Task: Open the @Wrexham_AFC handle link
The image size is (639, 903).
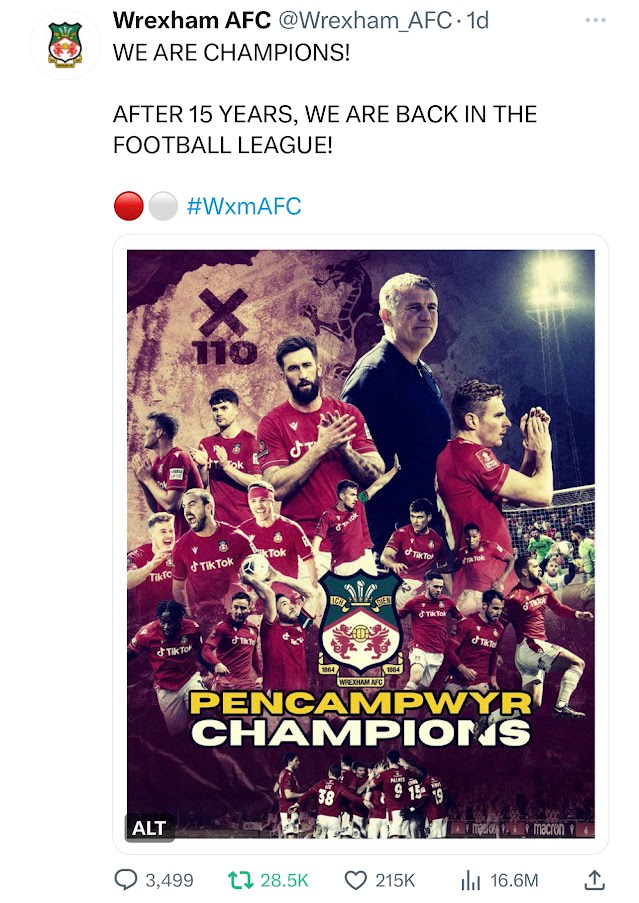Action: [x=366, y=21]
